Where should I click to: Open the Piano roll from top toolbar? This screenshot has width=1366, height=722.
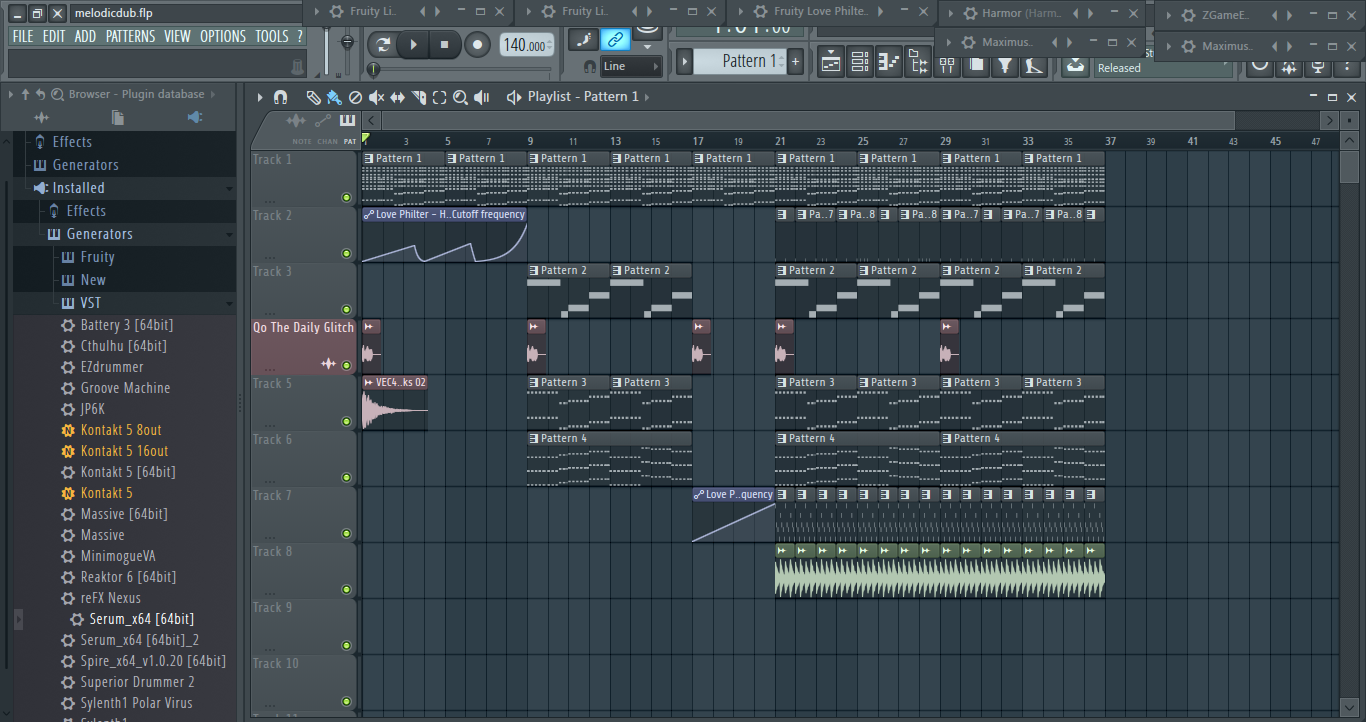tap(889, 63)
